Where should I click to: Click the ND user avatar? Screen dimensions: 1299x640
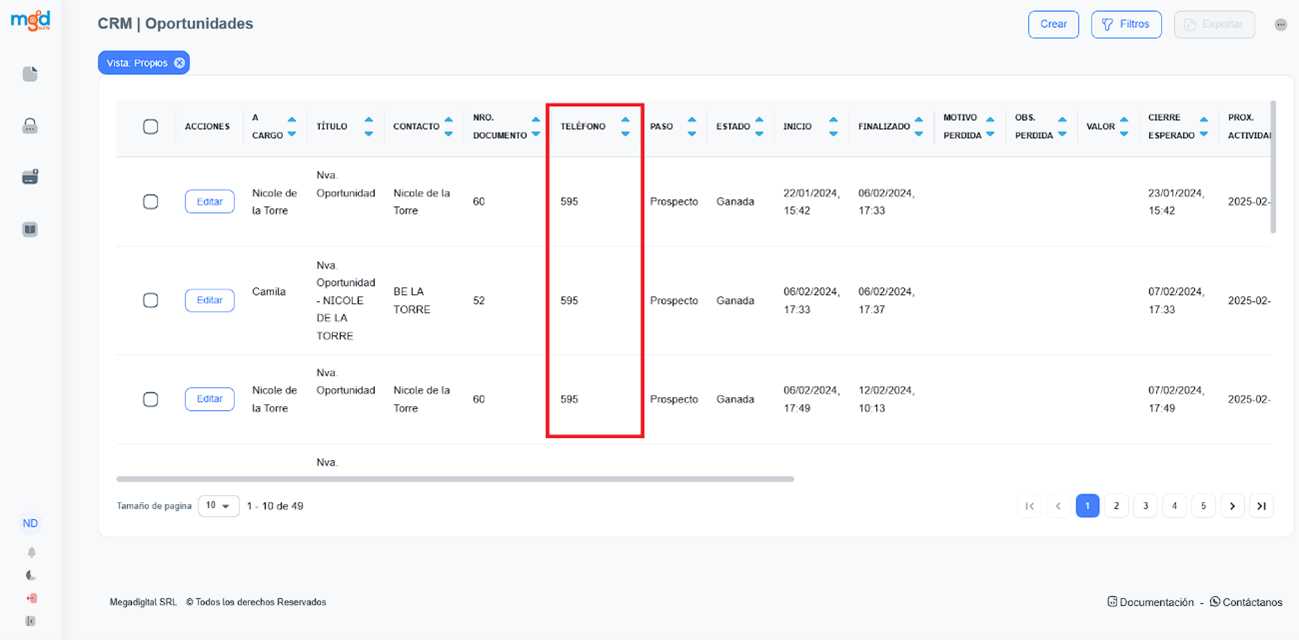point(31,523)
